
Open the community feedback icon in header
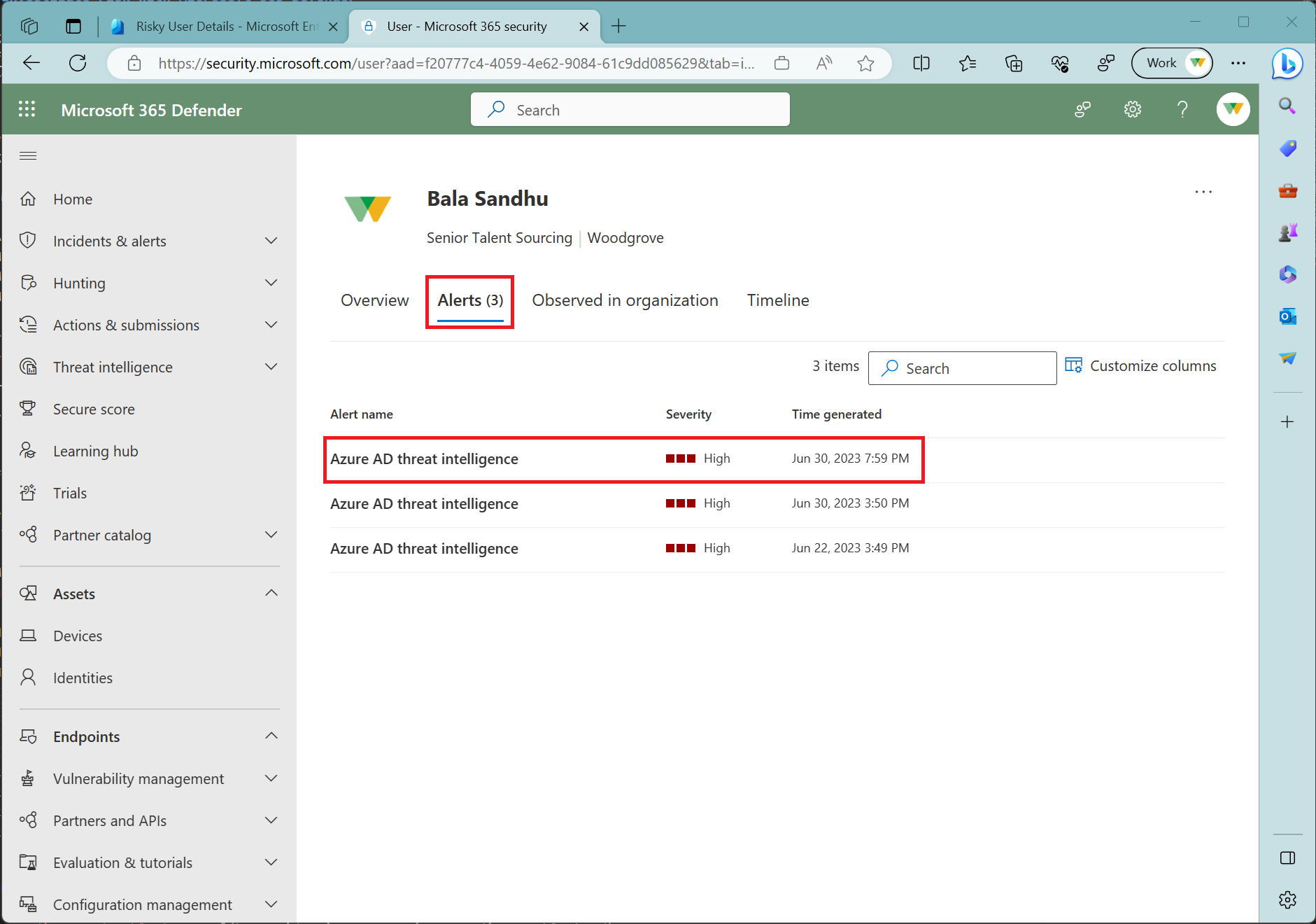click(x=1083, y=109)
